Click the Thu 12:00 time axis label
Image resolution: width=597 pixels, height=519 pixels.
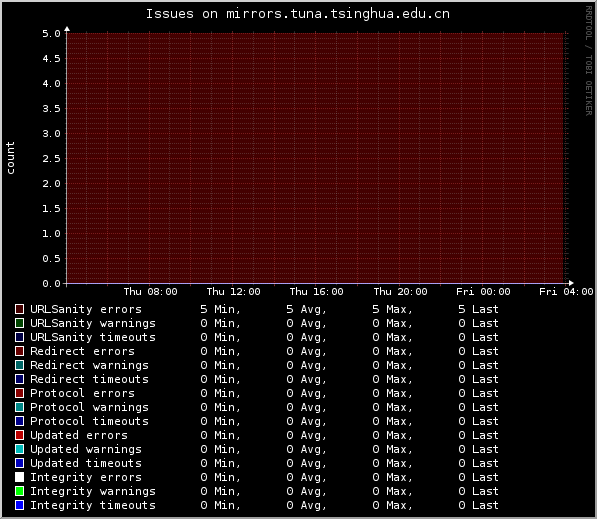pyautogui.click(x=233, y=292)
